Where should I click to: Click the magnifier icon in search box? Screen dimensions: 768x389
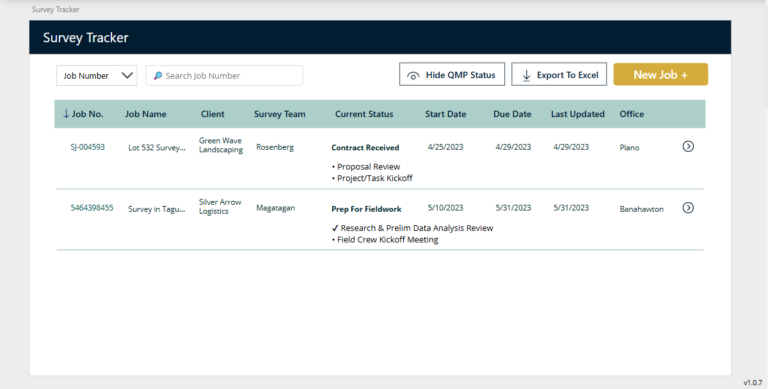coord(158,75)
